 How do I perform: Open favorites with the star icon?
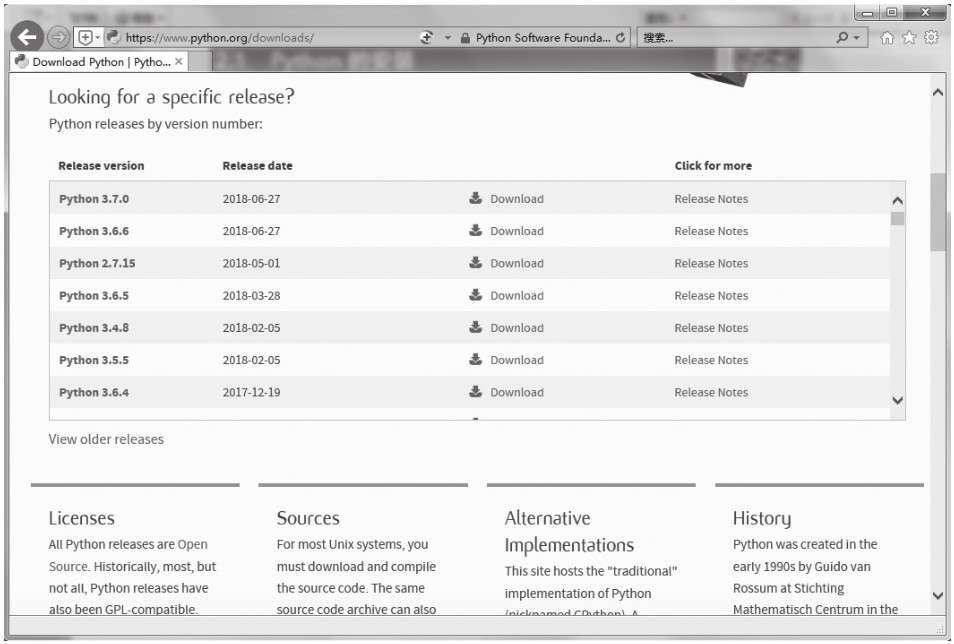point(909,38)
